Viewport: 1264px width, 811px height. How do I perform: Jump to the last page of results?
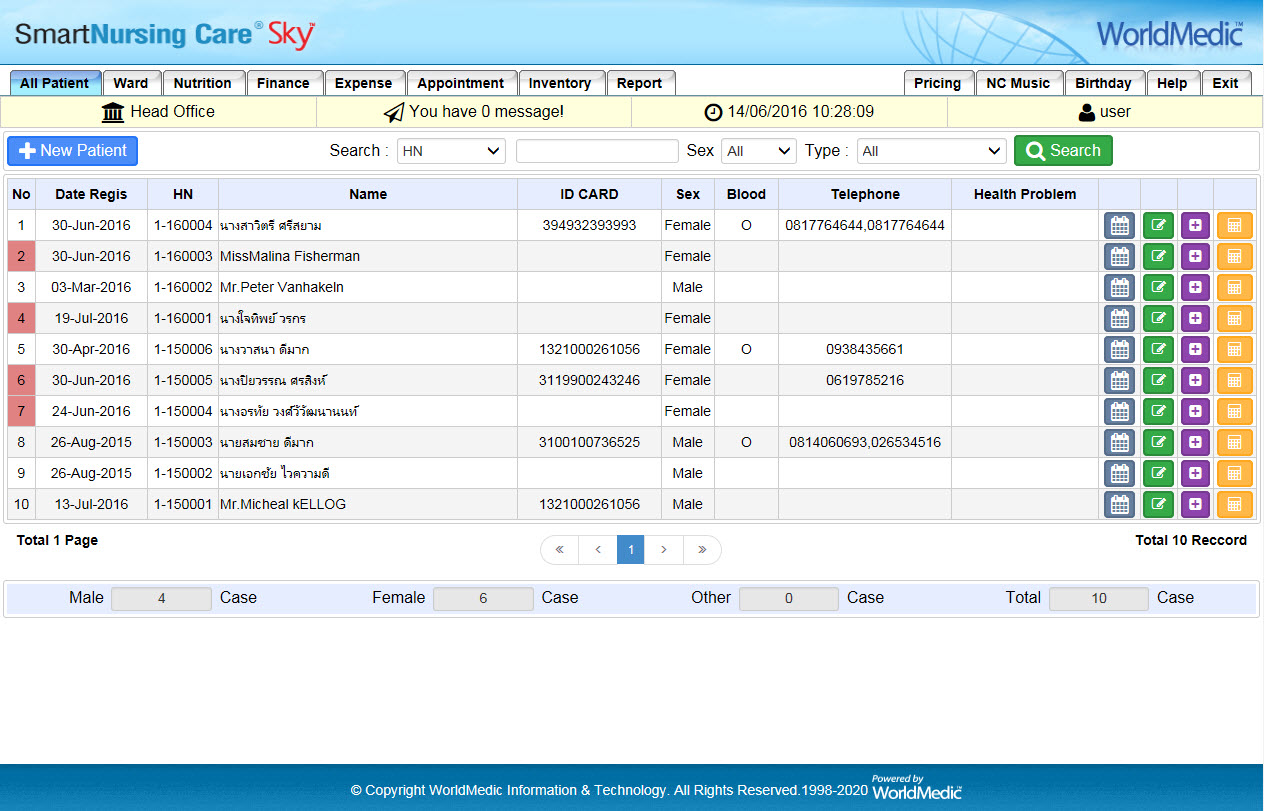coord(702,550)
